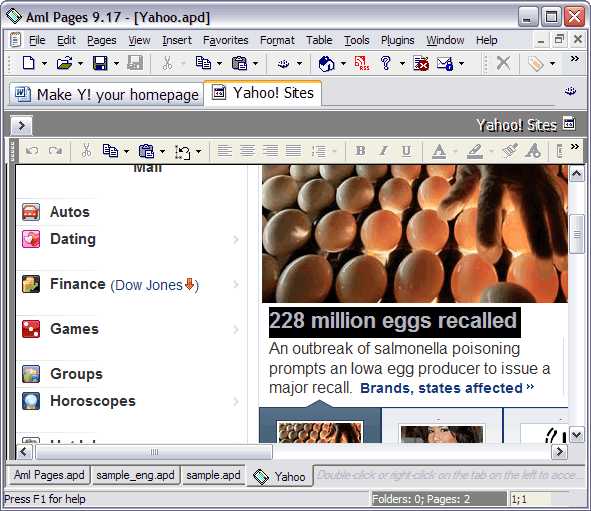591x511 pixels.
Task: Click the vertical scrollbar down arrow
Action: [577, 435]
